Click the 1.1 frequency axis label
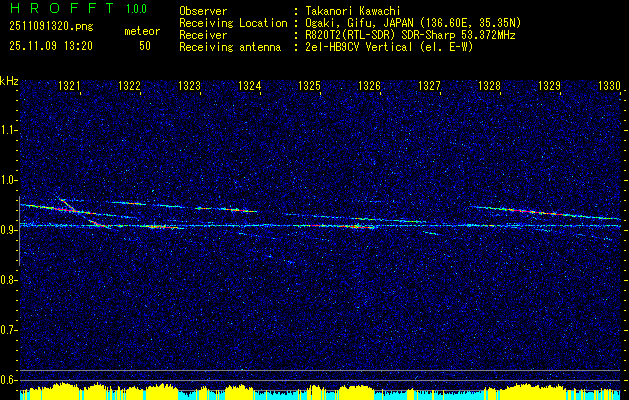This screenshot has height=400, width=629. 8,131
